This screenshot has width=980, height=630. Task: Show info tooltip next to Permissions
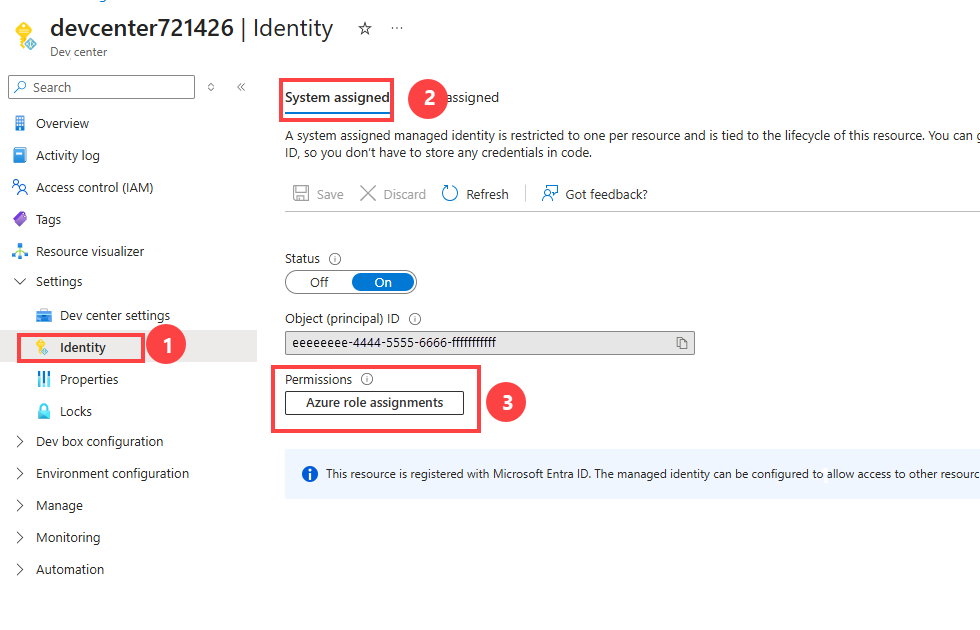pos(368,379)
